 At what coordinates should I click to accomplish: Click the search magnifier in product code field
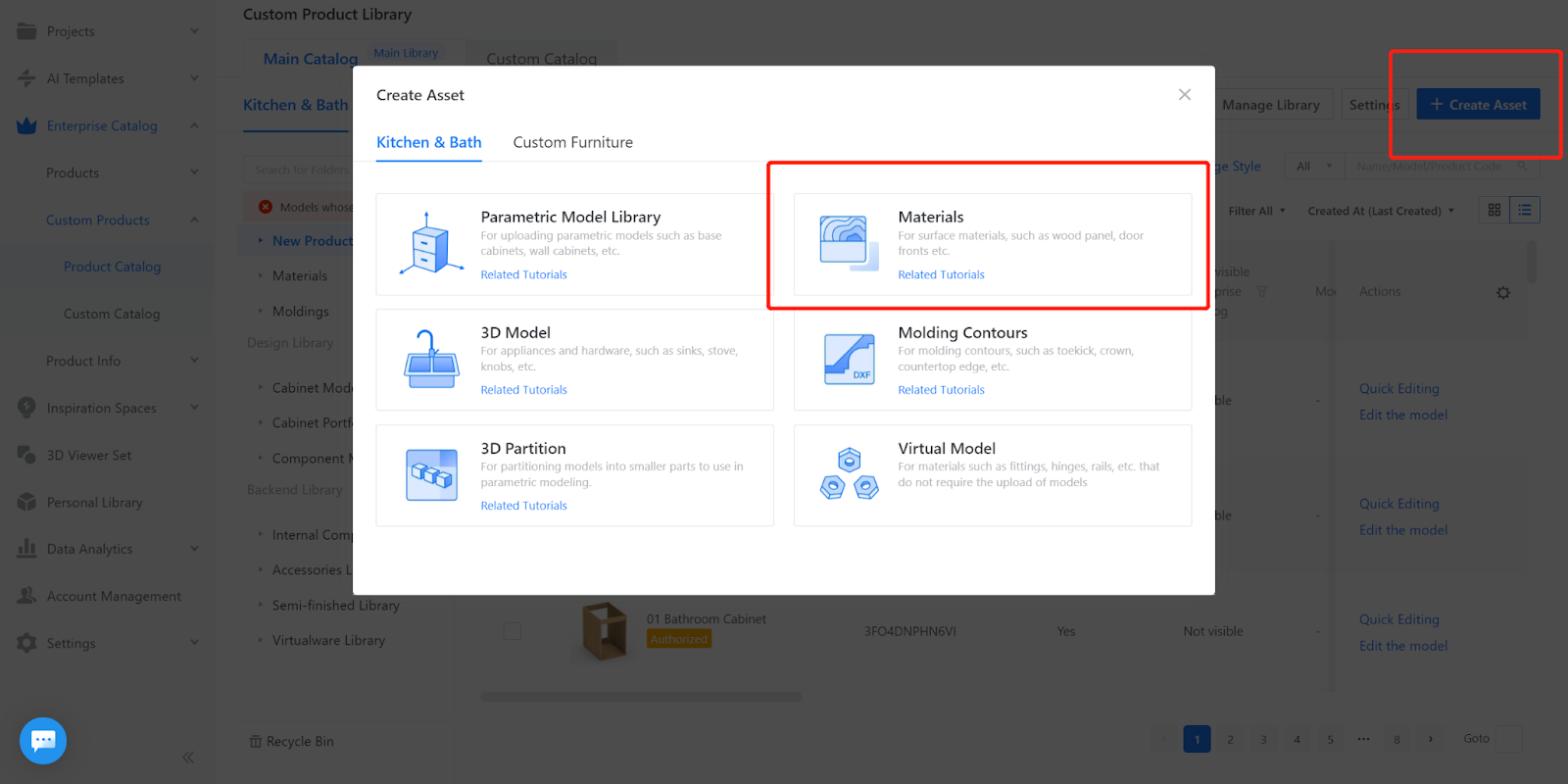[x=1522, y=167]
